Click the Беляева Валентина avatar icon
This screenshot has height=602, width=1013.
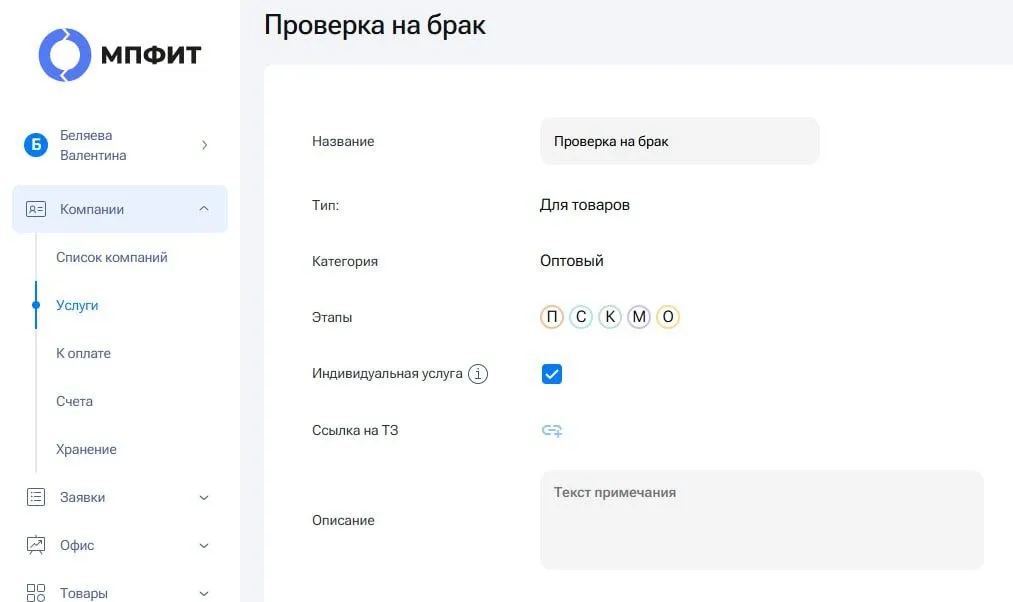(36, 145)
